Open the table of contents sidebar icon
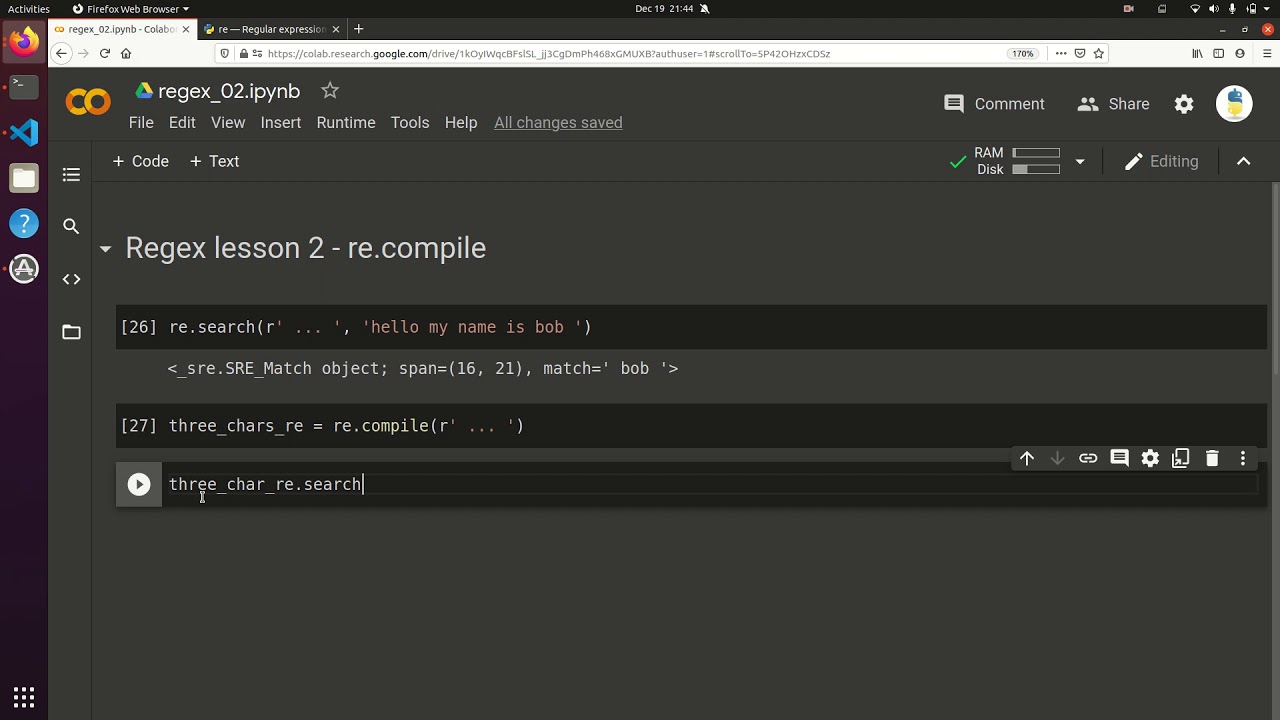This screenshot has height=720, width=1280. (71, 175)
